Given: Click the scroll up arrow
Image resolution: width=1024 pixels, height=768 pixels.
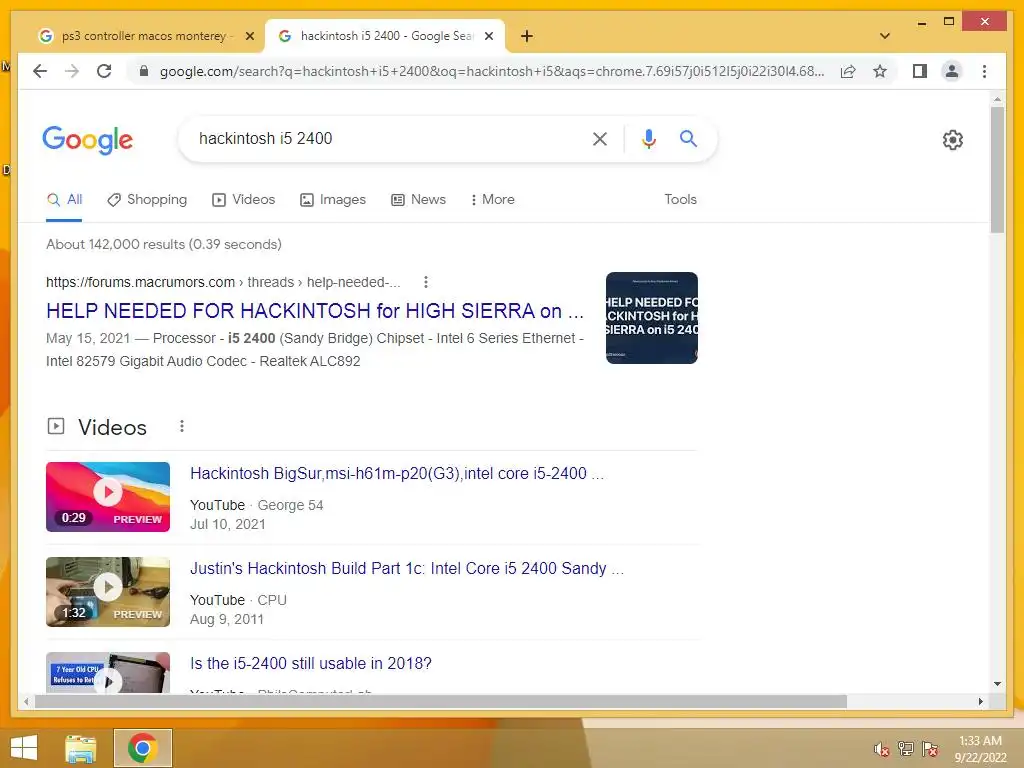Looking at the screenshot, I should pyautogui.click(x=997, y=99).
